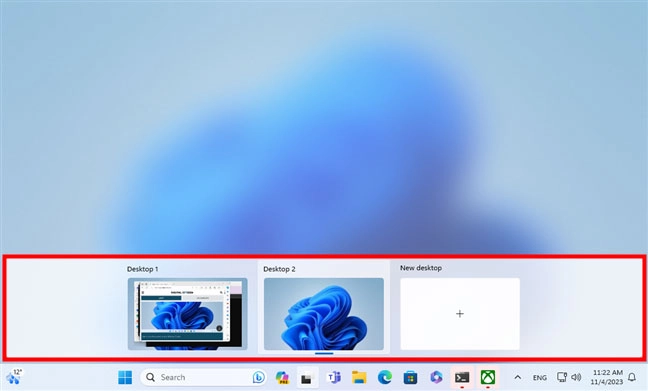
Task: Open the Copilot preview icon
Action: tap(282, 377)
